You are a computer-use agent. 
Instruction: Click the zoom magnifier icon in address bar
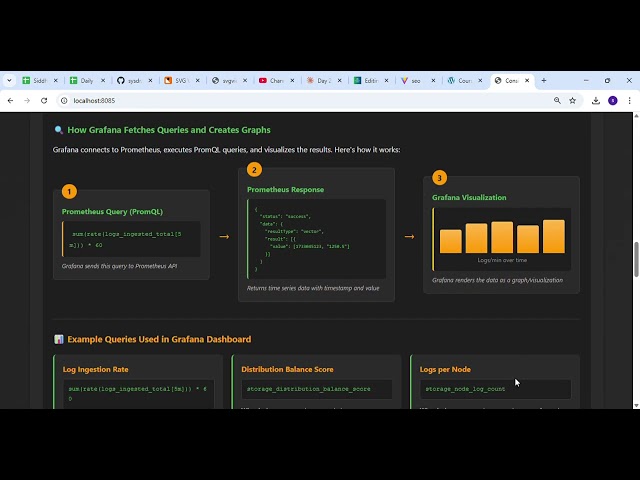(x=557, y=100)
